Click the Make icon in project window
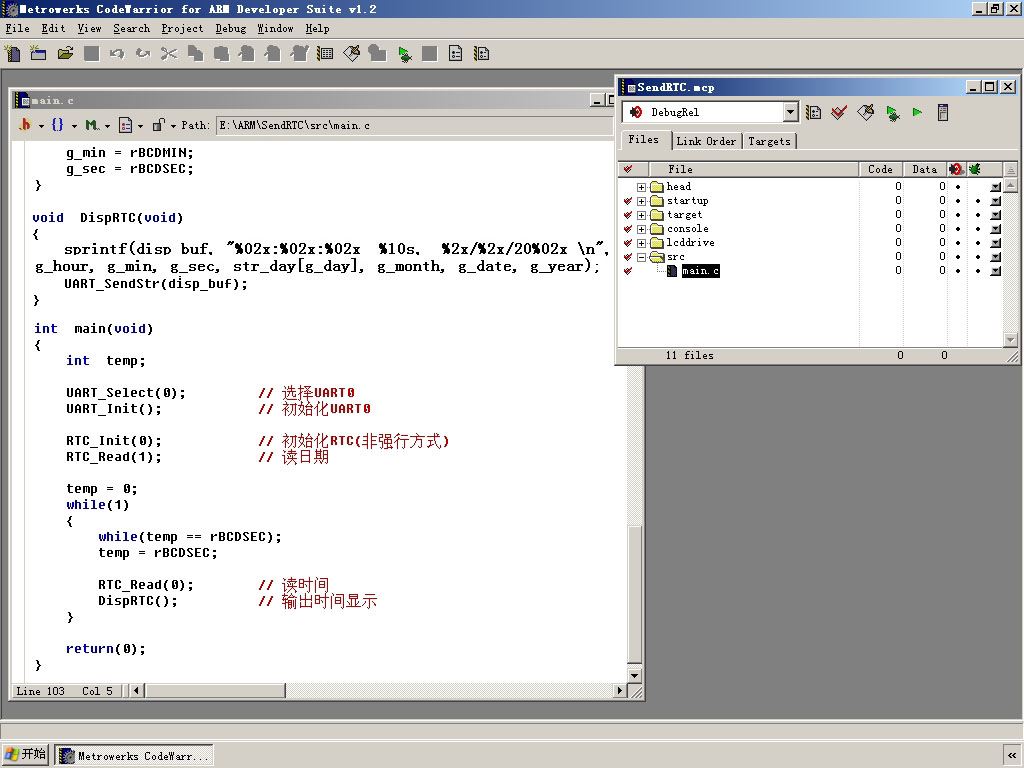Image resolution: width=1024 pixels, height=768 pixels. pyautogui.click(x=866, y=113)
